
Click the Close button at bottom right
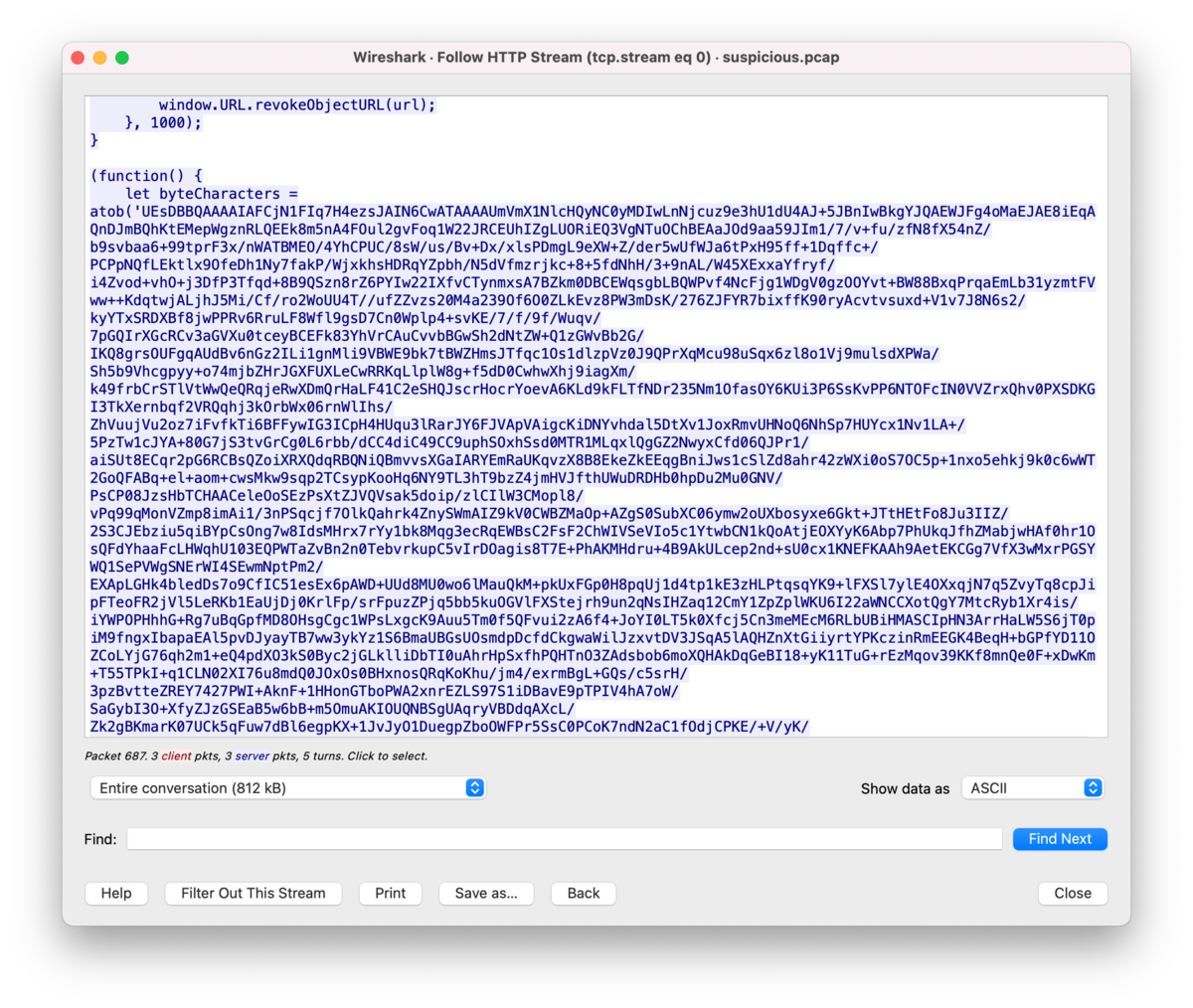(1073, 894)
